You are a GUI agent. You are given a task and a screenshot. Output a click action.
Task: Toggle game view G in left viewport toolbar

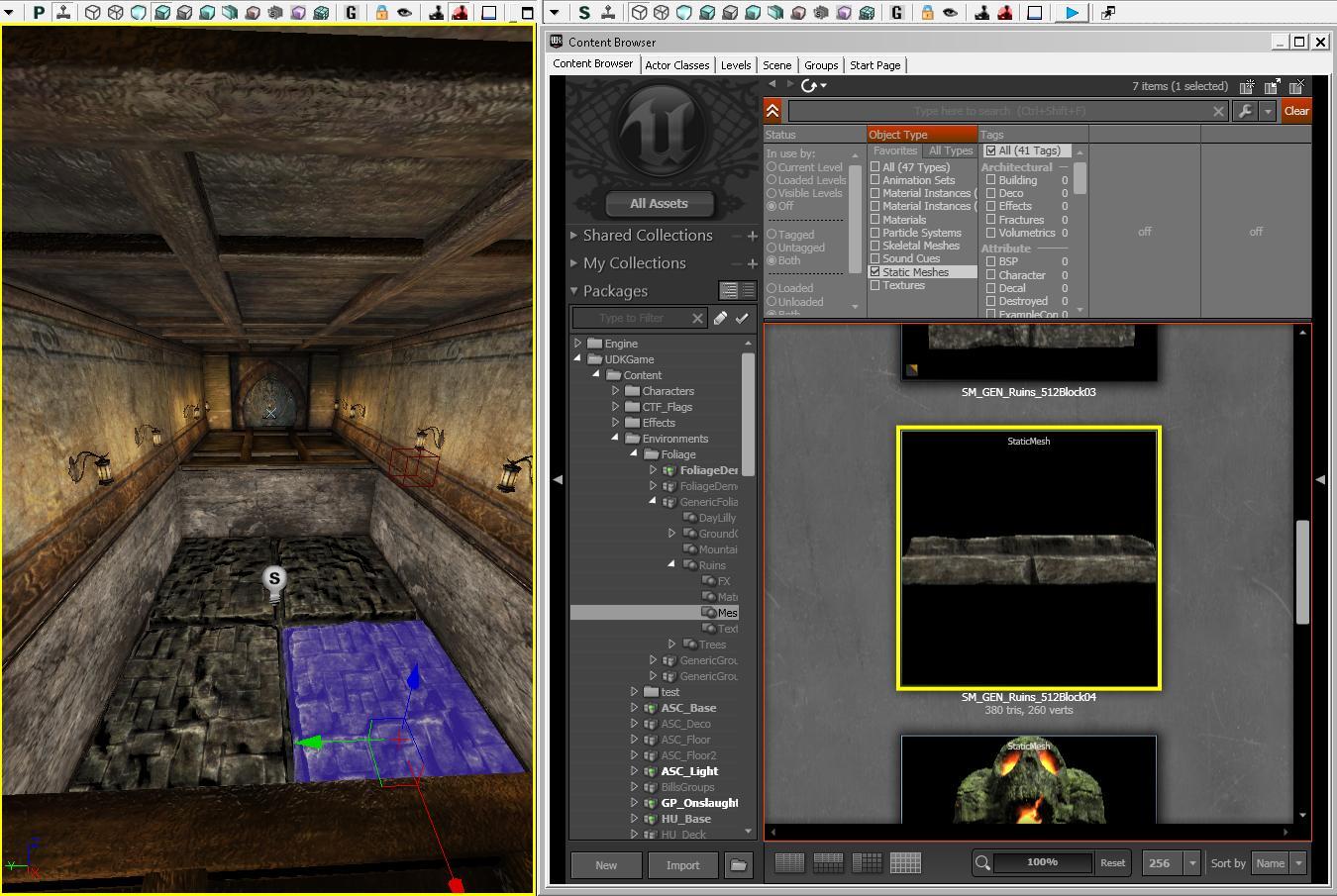click(351, 13)
